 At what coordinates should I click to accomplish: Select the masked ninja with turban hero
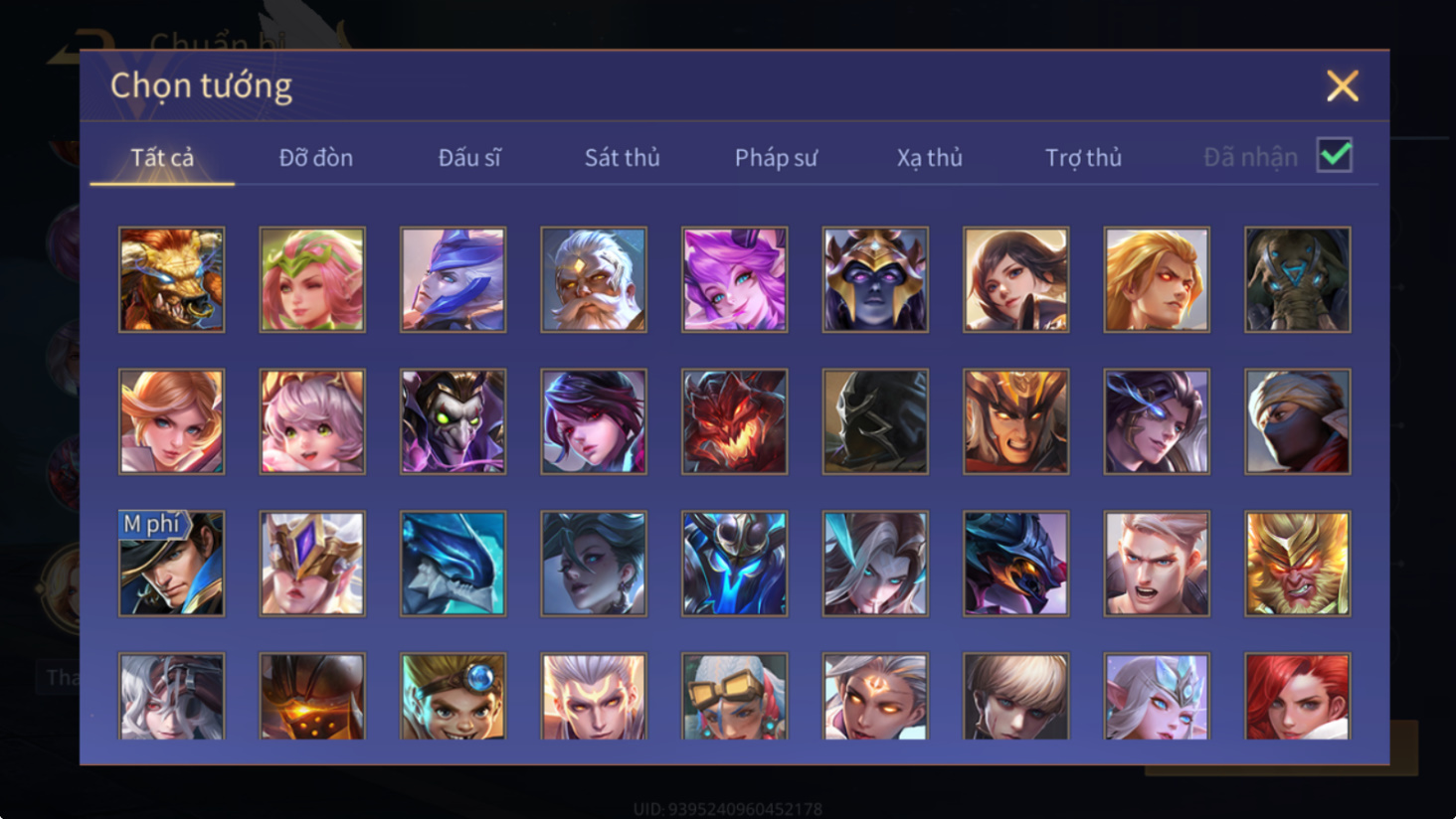coord(1297,421)
